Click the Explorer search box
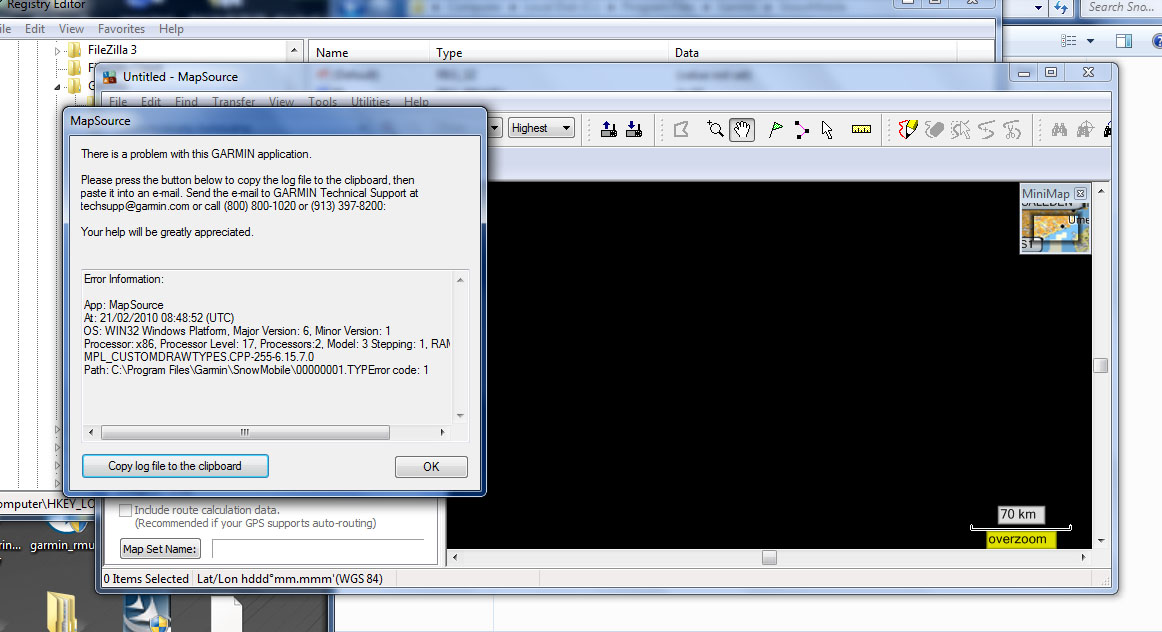 pyautogui.click(x=1120, y=7)
